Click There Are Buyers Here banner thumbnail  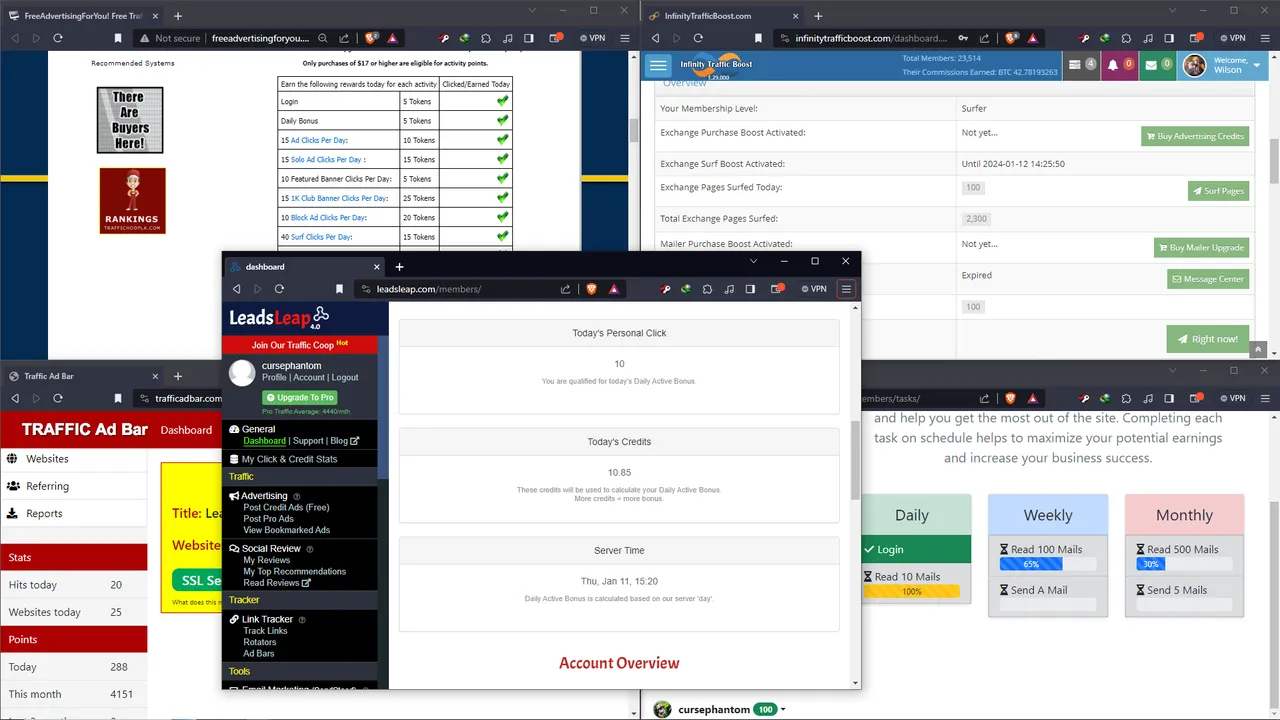pyautogui.click(x=130, y=120)
